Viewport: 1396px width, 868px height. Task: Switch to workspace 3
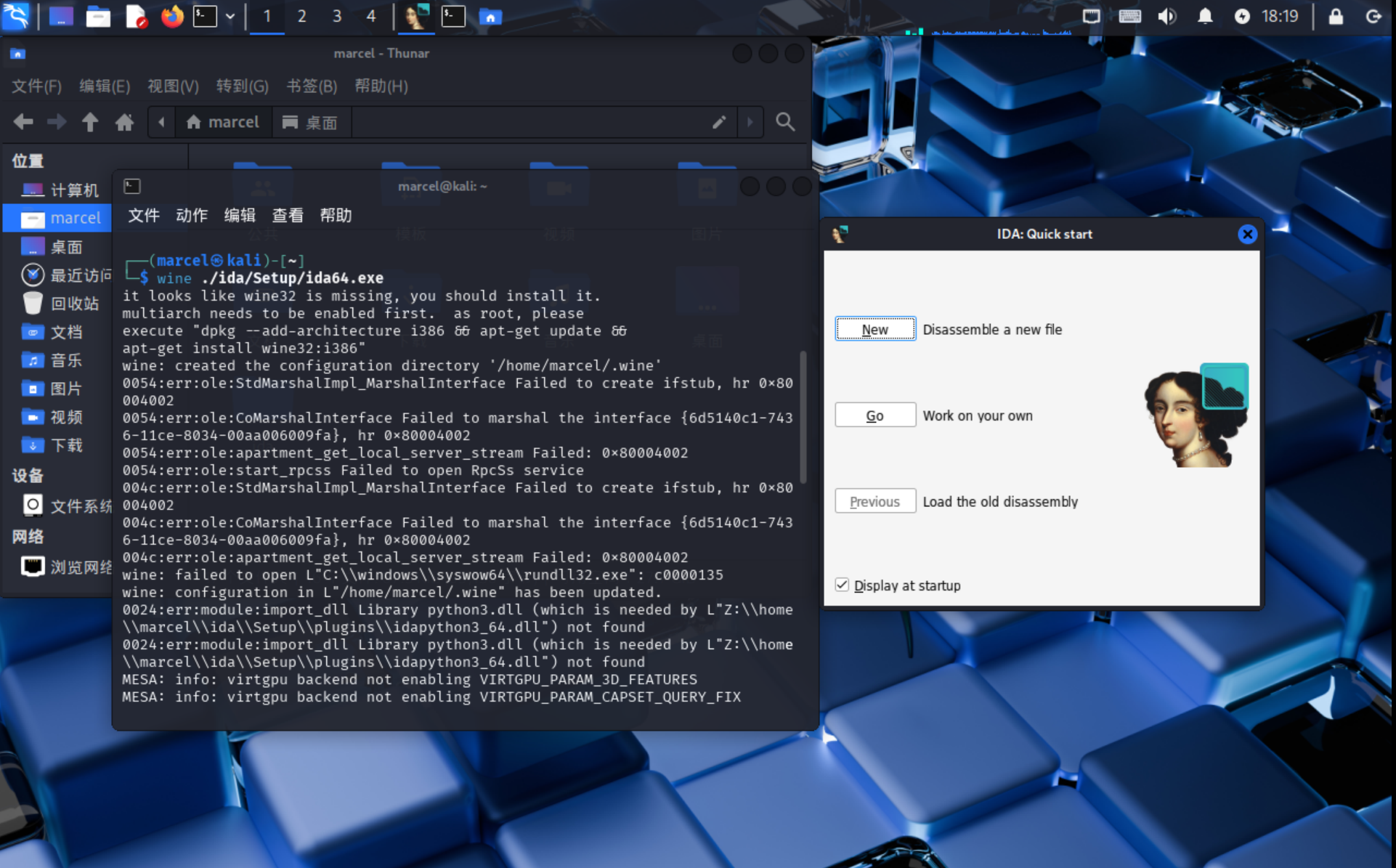[x=336, y=16]
